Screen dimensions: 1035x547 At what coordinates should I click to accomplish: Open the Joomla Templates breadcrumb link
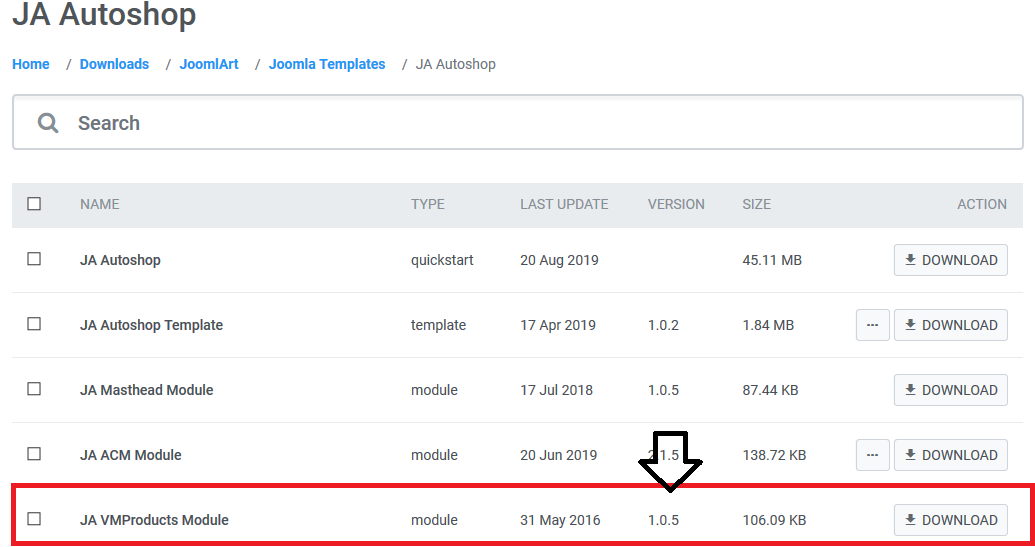click(x=327, y=64)
